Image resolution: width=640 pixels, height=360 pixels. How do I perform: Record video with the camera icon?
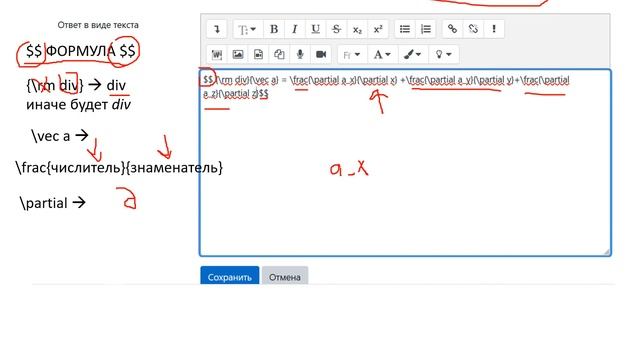(x=321, y=55)
